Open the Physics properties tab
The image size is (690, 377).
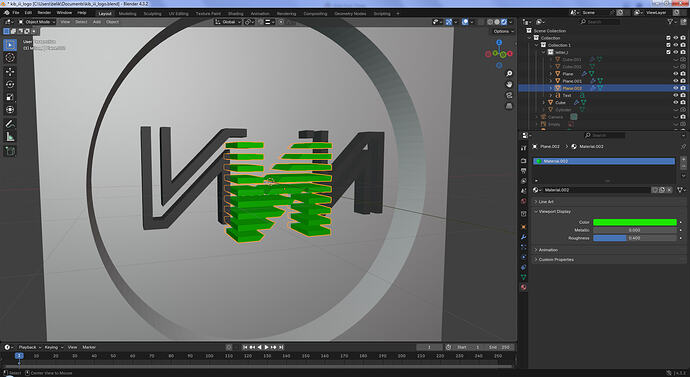tap(524, 257)
